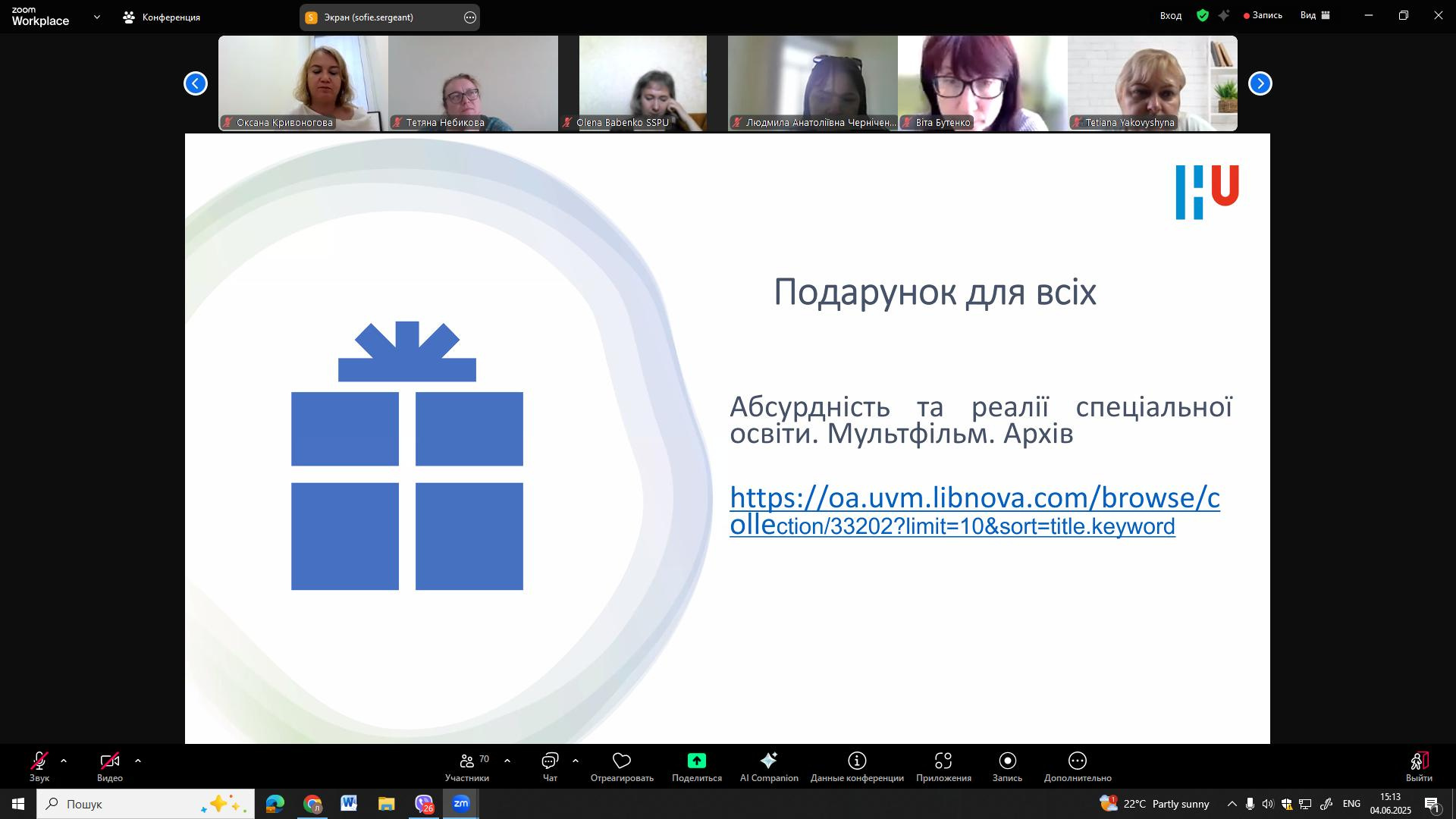
Task: Select Olena Babenko SSPU video thumbnail
Action: [x=643, y=83]
